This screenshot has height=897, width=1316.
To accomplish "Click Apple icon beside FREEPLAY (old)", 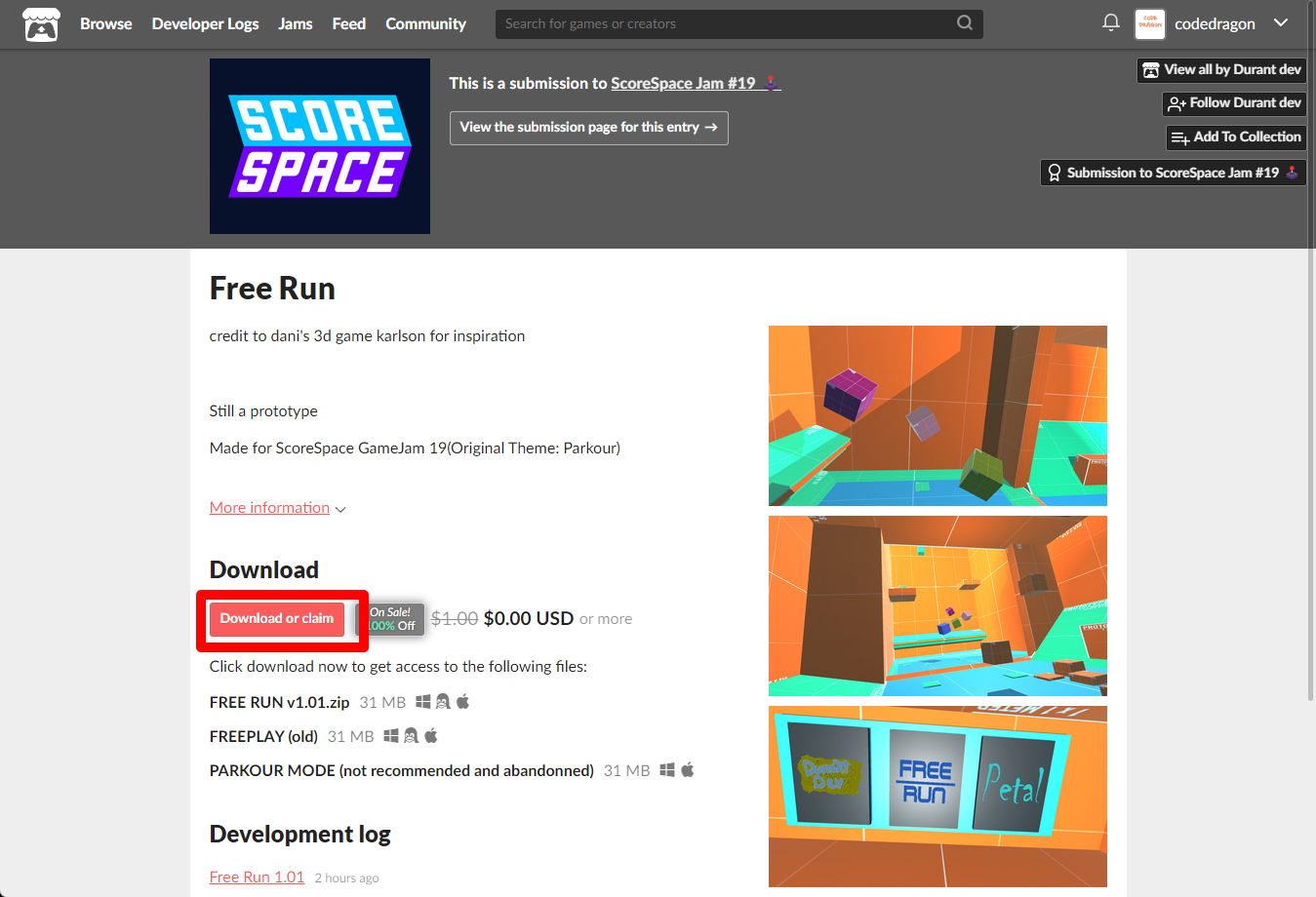I will coord(431,735).
